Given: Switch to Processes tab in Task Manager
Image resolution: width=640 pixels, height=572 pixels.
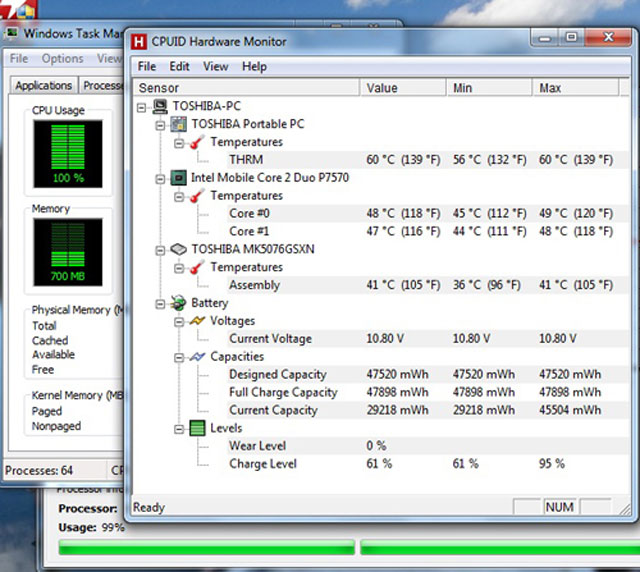Looking at the screenshot, I should pyautogui.click(x=102, y=86).
